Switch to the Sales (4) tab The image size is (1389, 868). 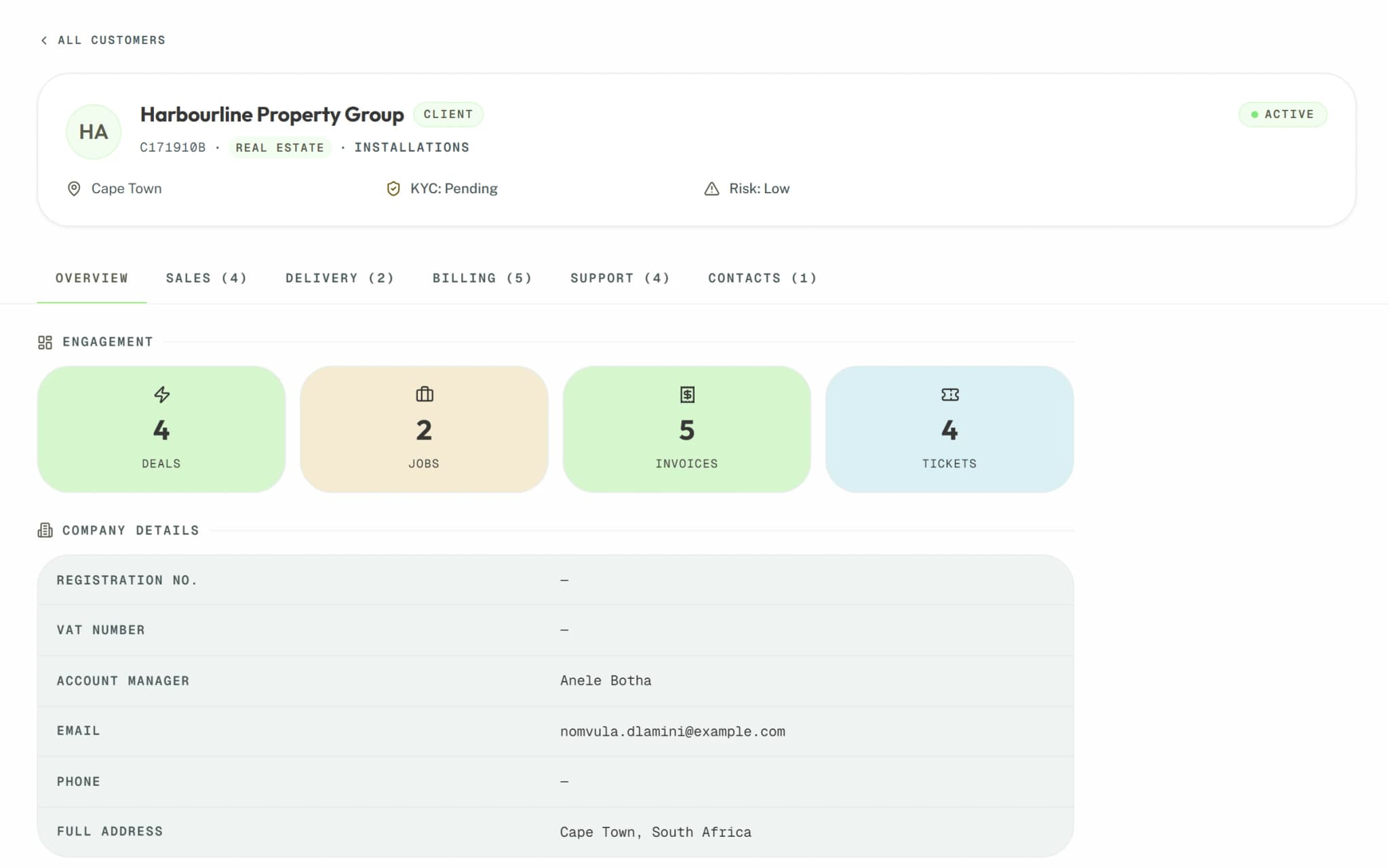206,278
